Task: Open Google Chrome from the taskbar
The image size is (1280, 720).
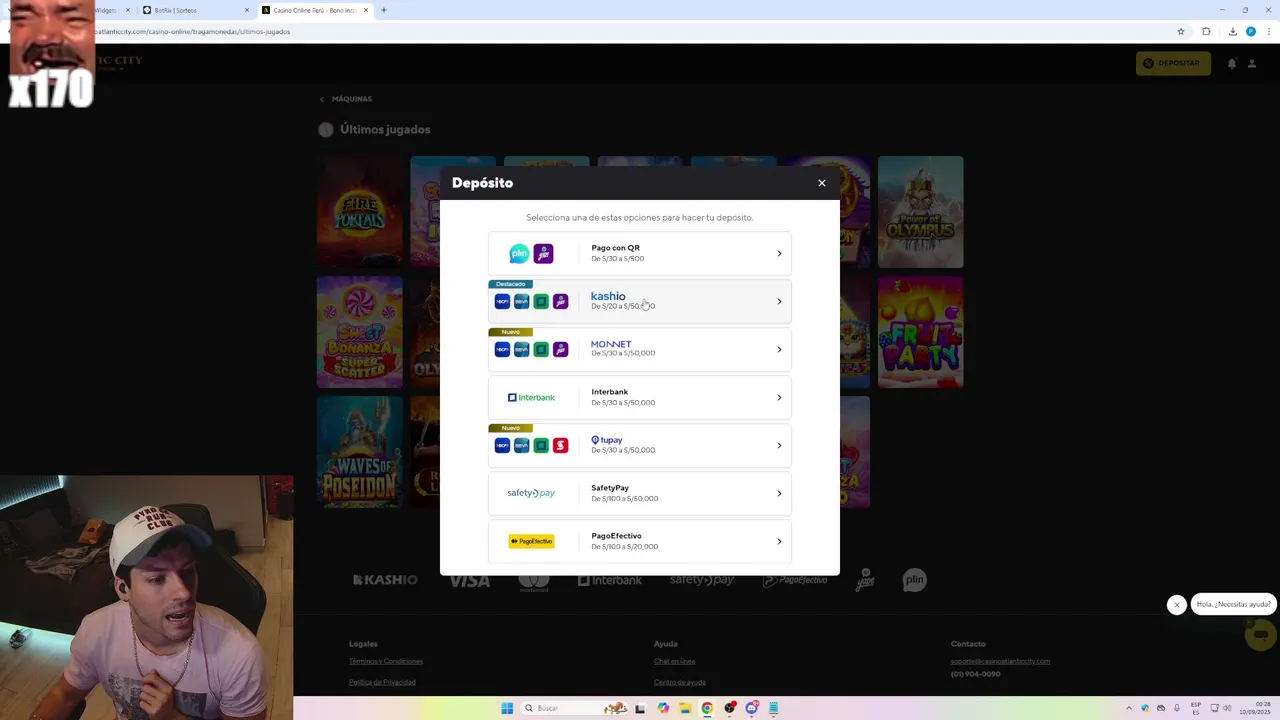Action: coord(707,708)
